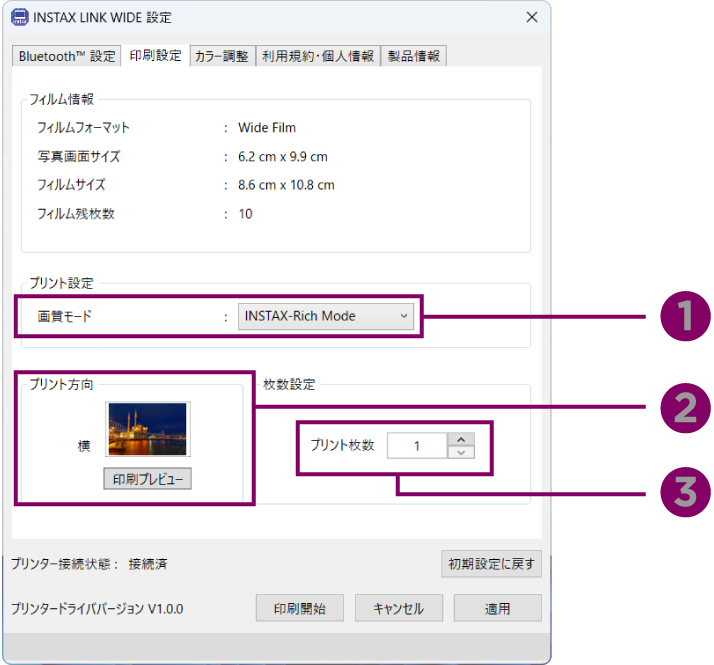Click the 印刷開始 button
This screenshot has height=665, width=714.
(300, 608)
